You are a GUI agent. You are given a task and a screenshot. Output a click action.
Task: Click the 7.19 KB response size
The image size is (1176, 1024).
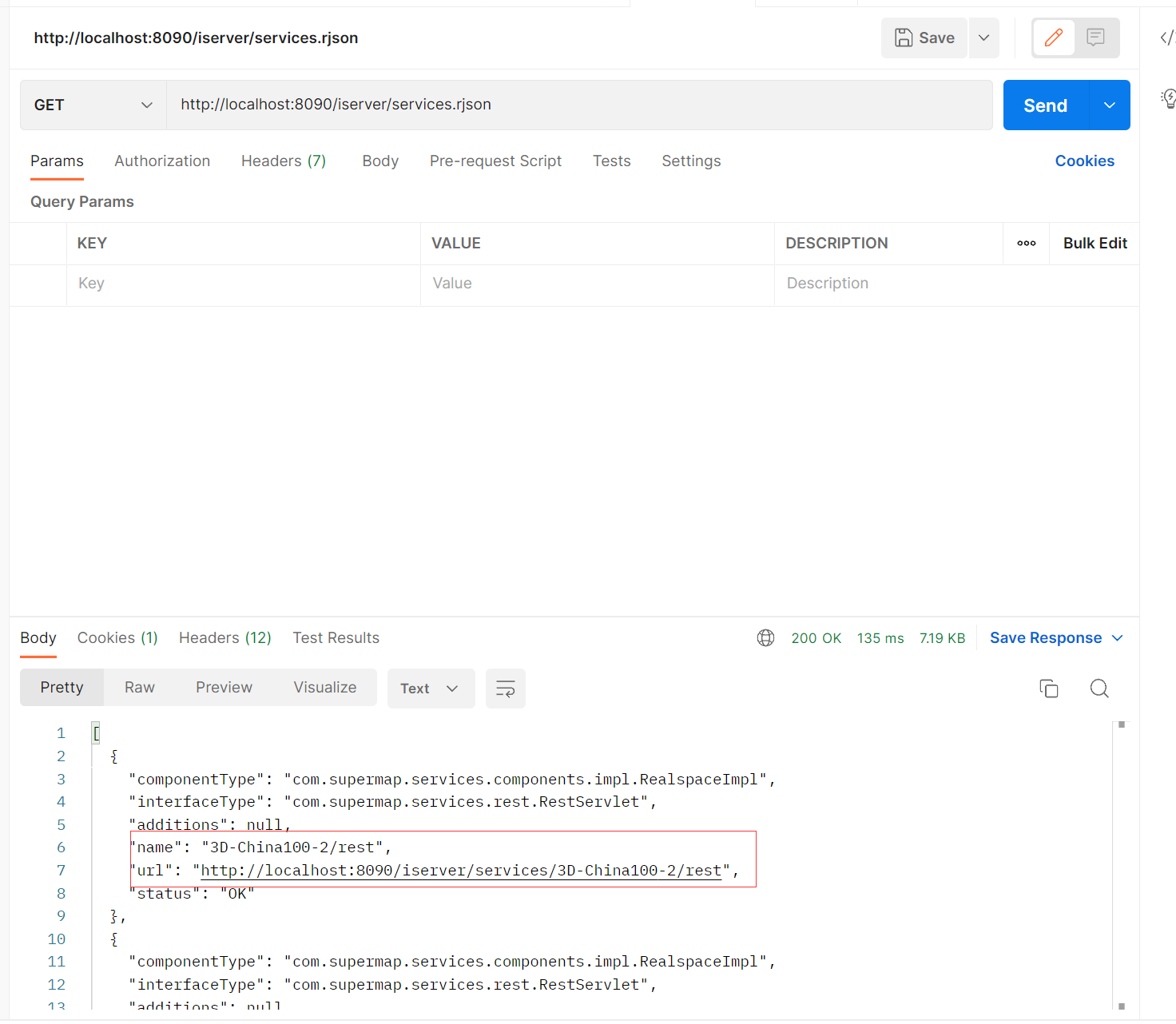942,638
